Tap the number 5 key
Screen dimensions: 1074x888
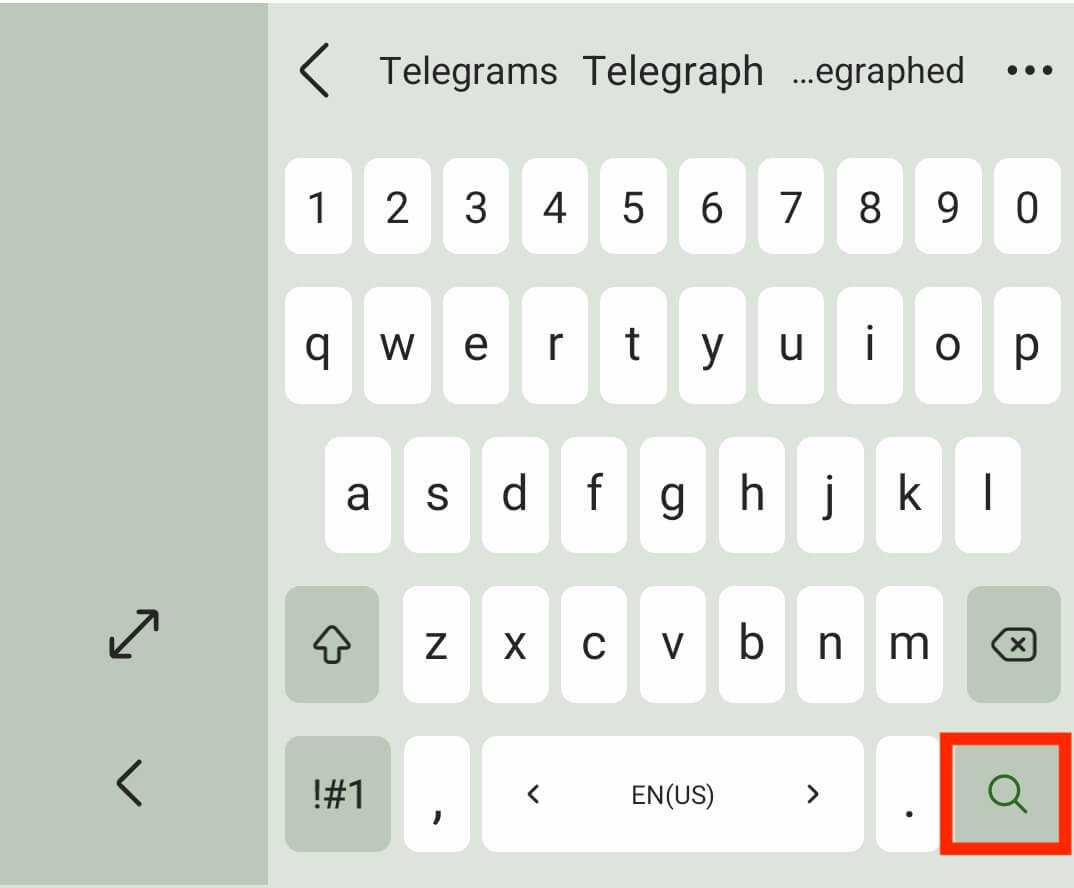tap(633, 207)
